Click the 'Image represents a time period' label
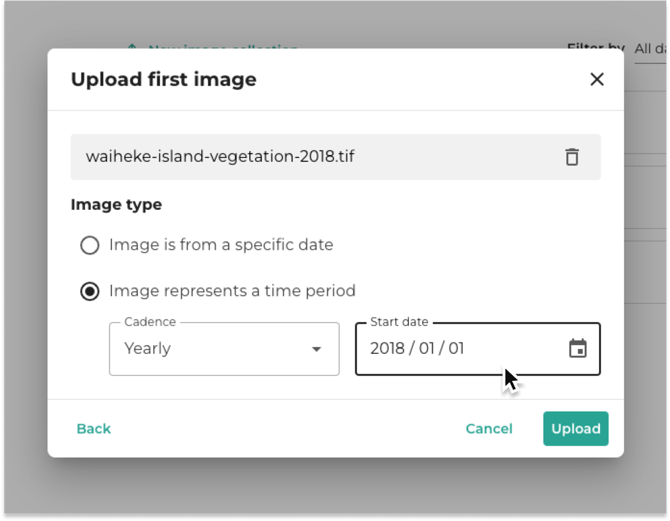The height and width of the screenshot is (521, 670). click(x=232, y=291)
